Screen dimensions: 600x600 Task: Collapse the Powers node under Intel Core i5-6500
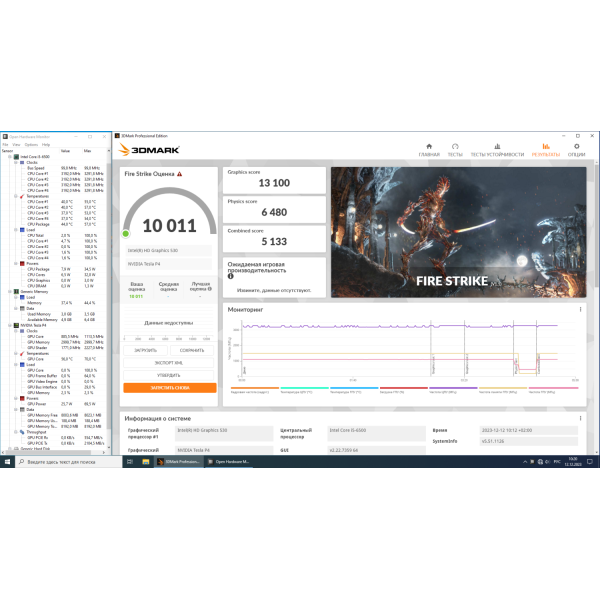coord(16,264)
